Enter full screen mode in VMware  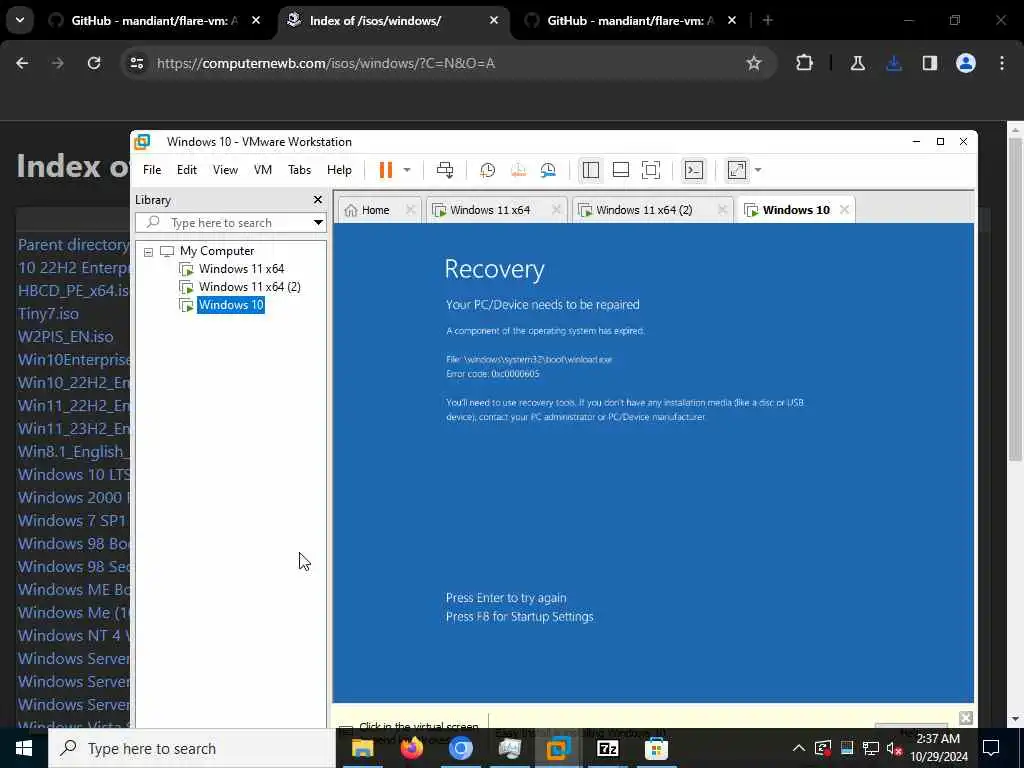point(651,170)
